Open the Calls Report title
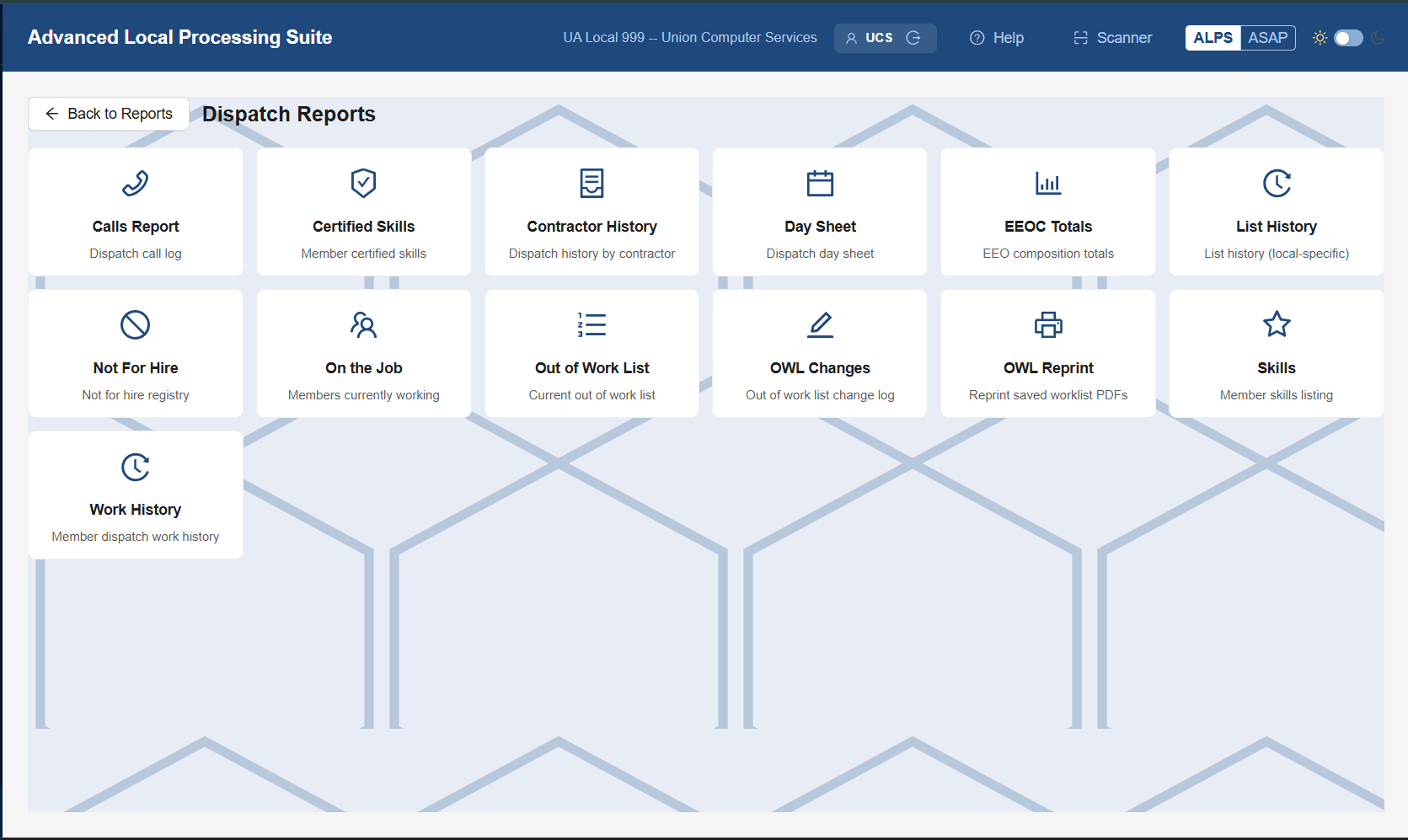This screenshot has width=1408, height=840. 136,227
